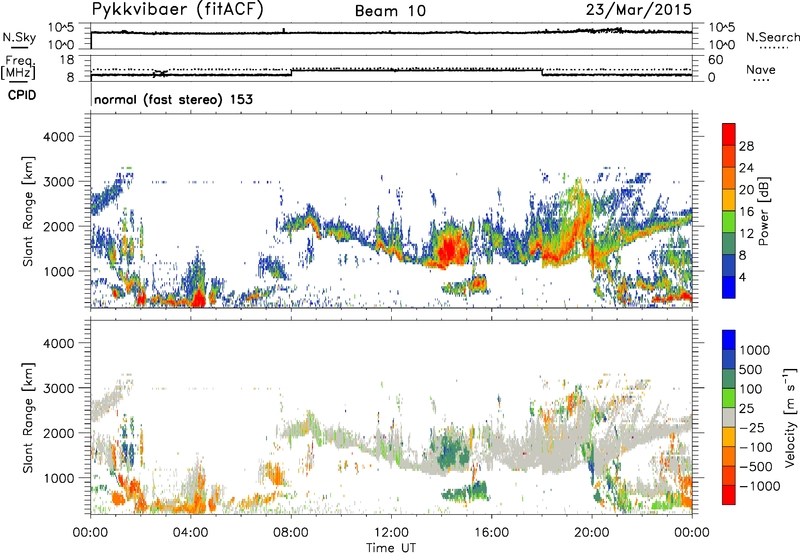Click the -25 label on Velocity colorbar

[x=751, y=427]
